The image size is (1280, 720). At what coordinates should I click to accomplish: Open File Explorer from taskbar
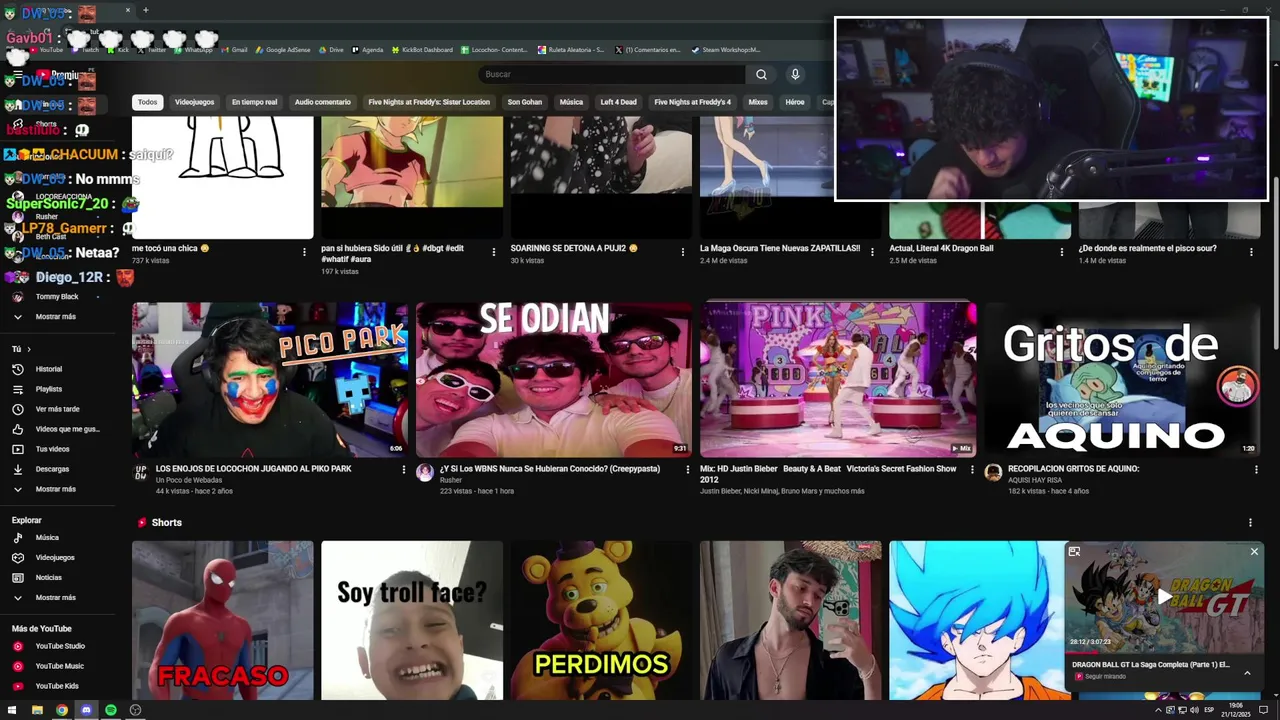tap(37, 710)
